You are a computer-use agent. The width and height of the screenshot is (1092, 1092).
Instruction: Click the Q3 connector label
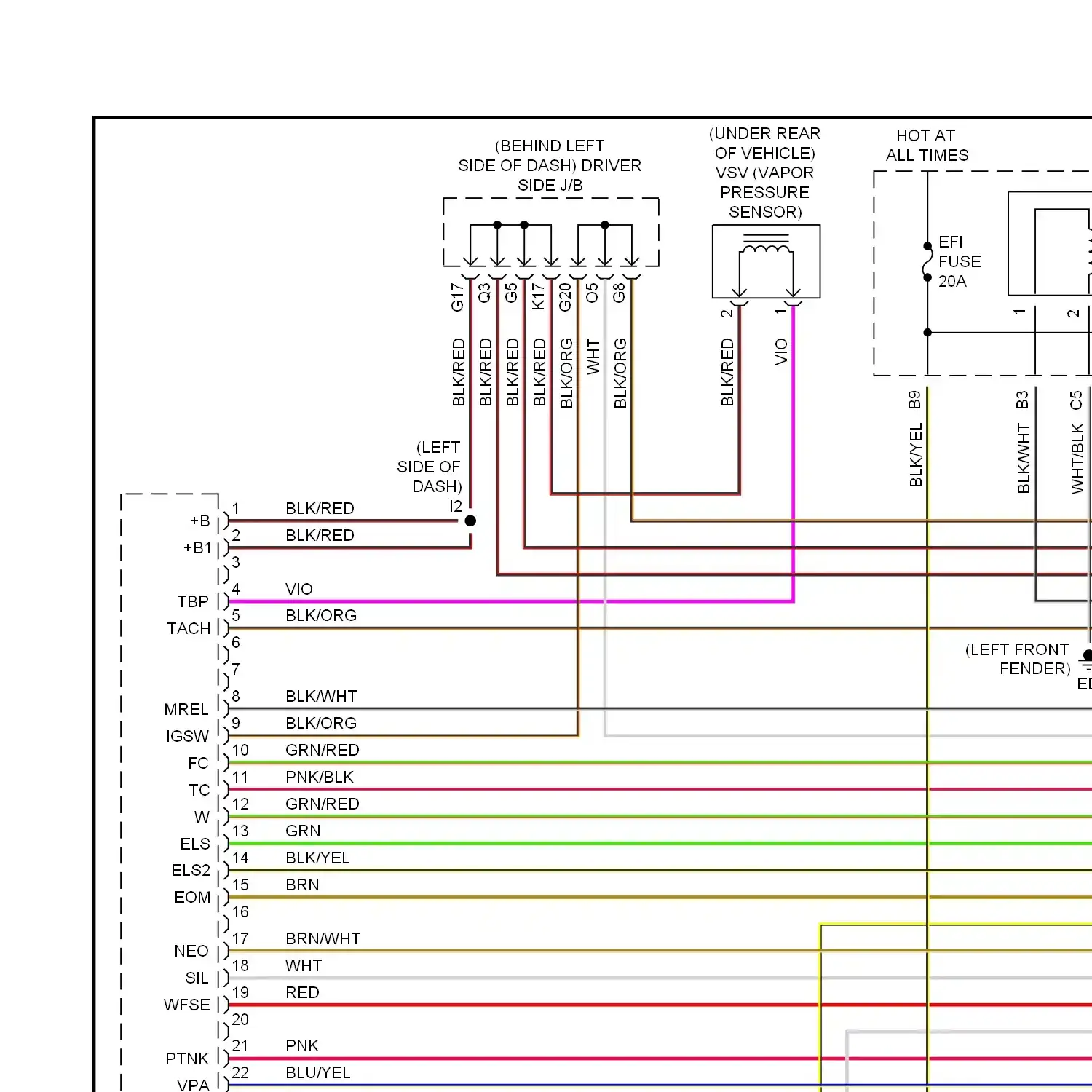pyautogui.click(x=484, y=293)
